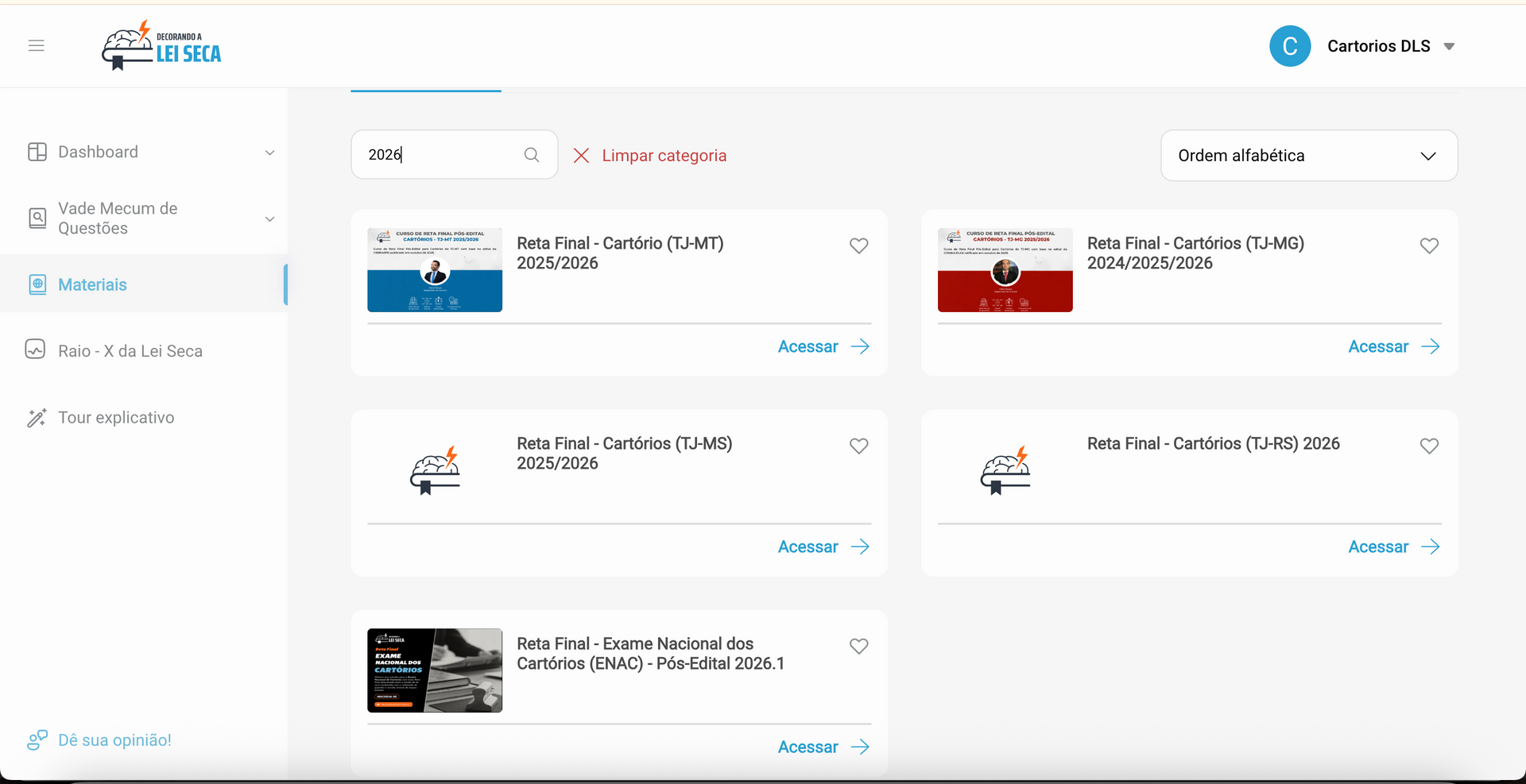The image size is (1526, 784).
Task: Open Raio - X da Lei Seca
Action: click(x=130, y=351)
